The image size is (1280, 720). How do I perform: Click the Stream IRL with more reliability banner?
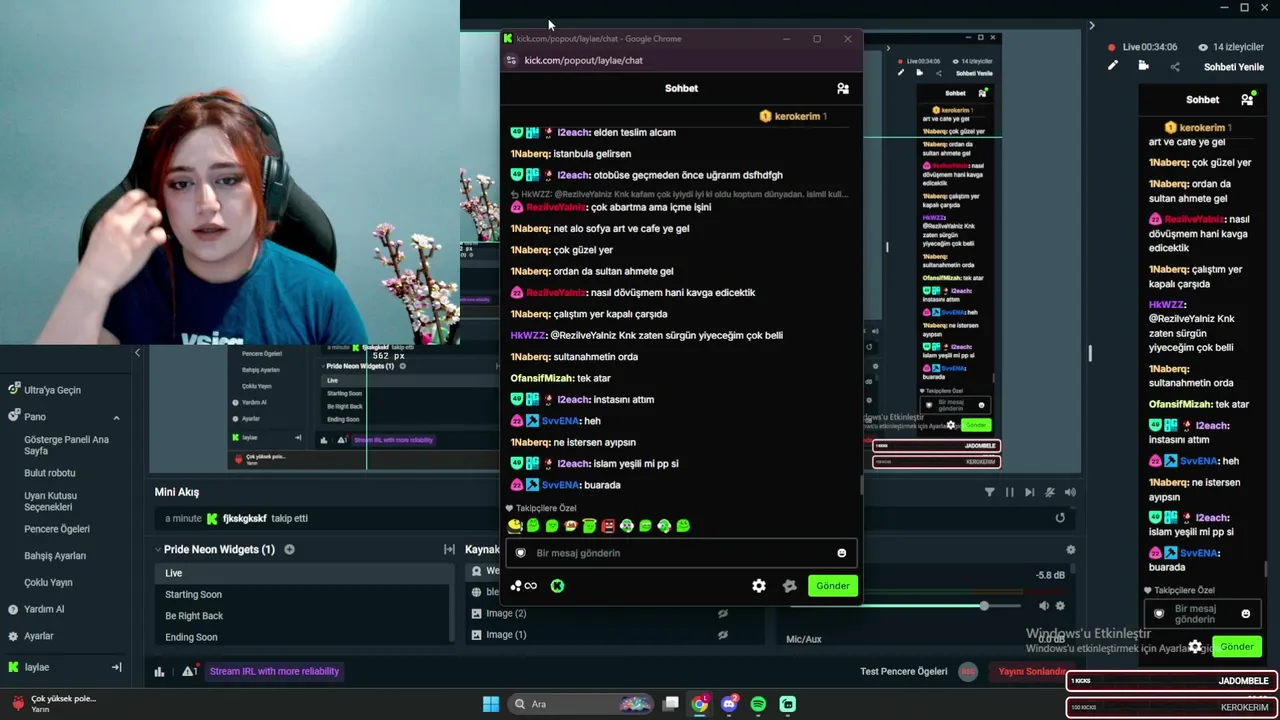pyautogui.click(x=274, y=672)
